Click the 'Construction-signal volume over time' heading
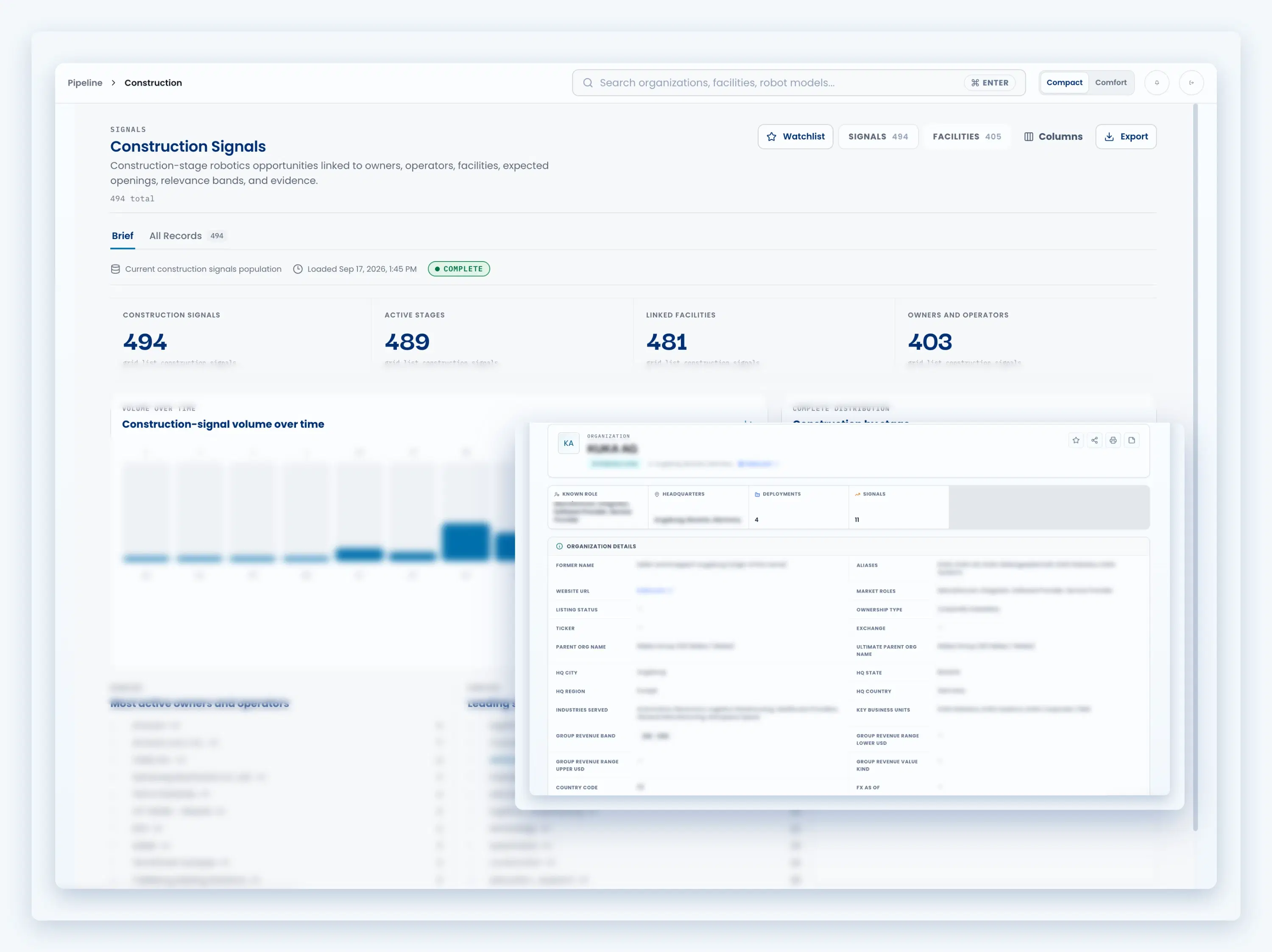 pyautogui.click(x=223, y=424)
